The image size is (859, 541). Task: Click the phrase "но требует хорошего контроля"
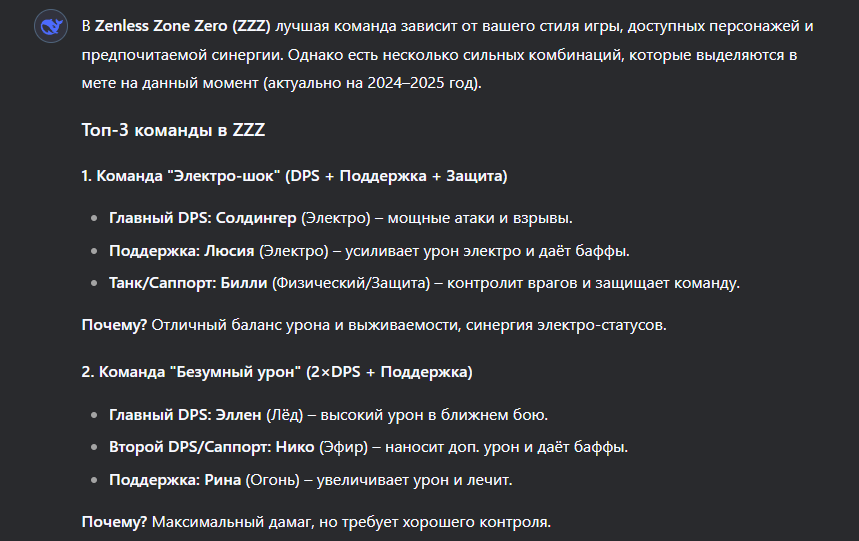coord(434,522)
